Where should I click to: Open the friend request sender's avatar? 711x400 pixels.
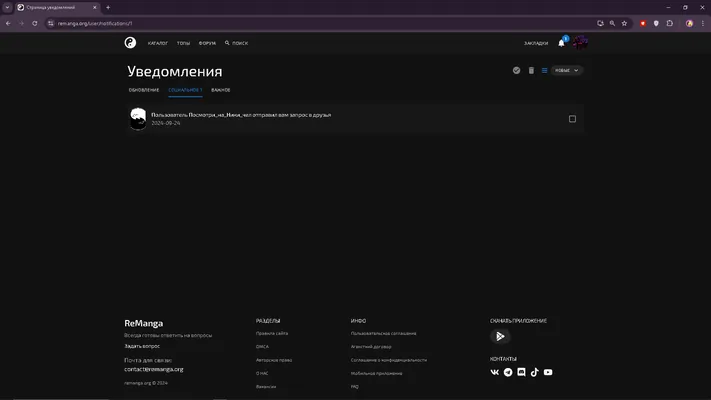138,119
